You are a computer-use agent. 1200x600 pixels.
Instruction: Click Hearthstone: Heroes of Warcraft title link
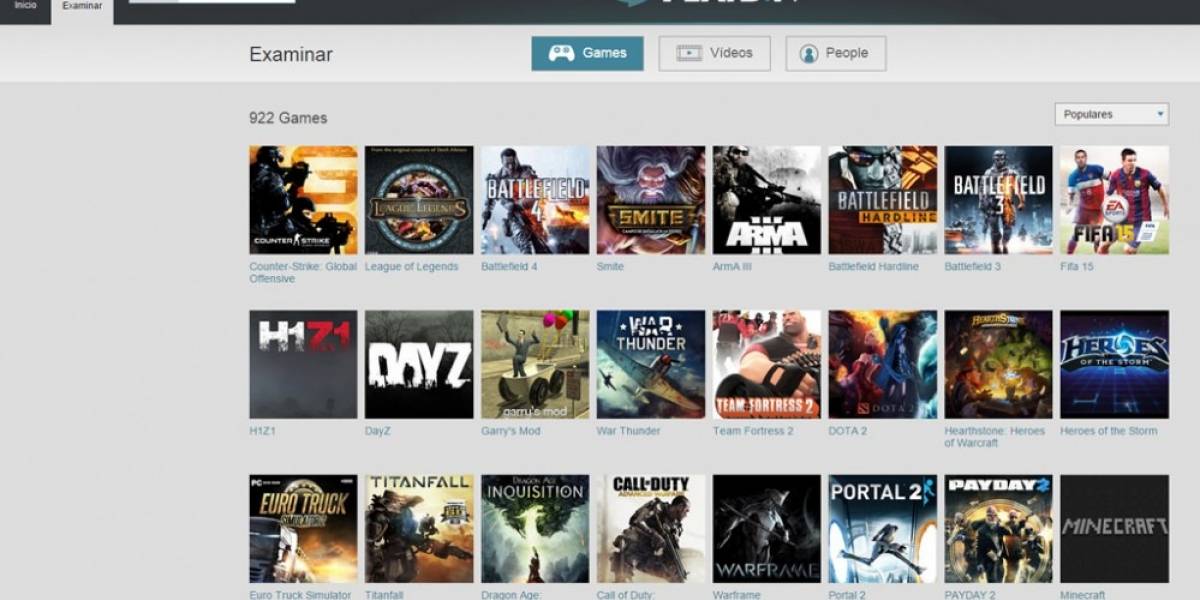pos(994,437)
